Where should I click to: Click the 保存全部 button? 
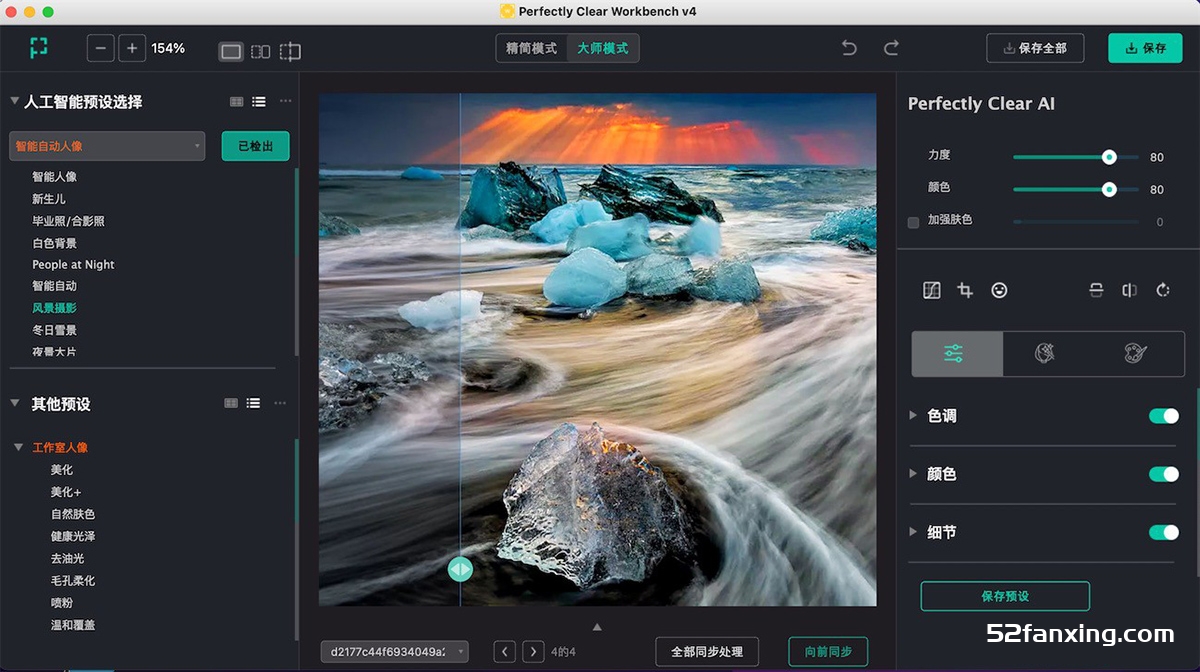[1035, 48]
